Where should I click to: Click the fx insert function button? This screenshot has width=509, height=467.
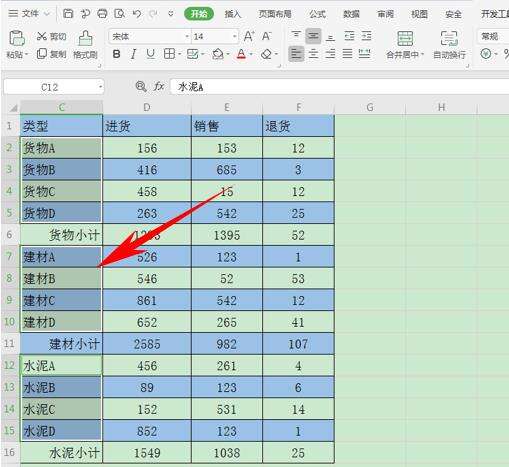point(159,87)
